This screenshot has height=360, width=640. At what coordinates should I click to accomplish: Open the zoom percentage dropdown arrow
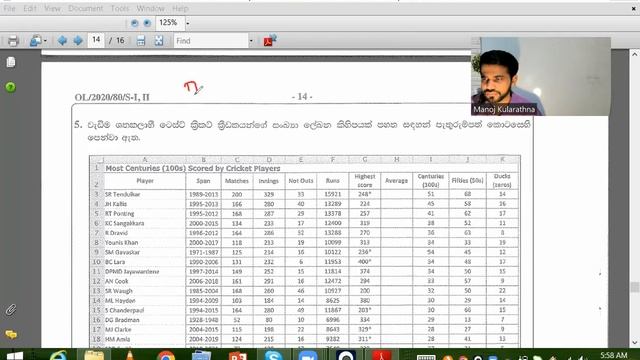click(188, 23)
